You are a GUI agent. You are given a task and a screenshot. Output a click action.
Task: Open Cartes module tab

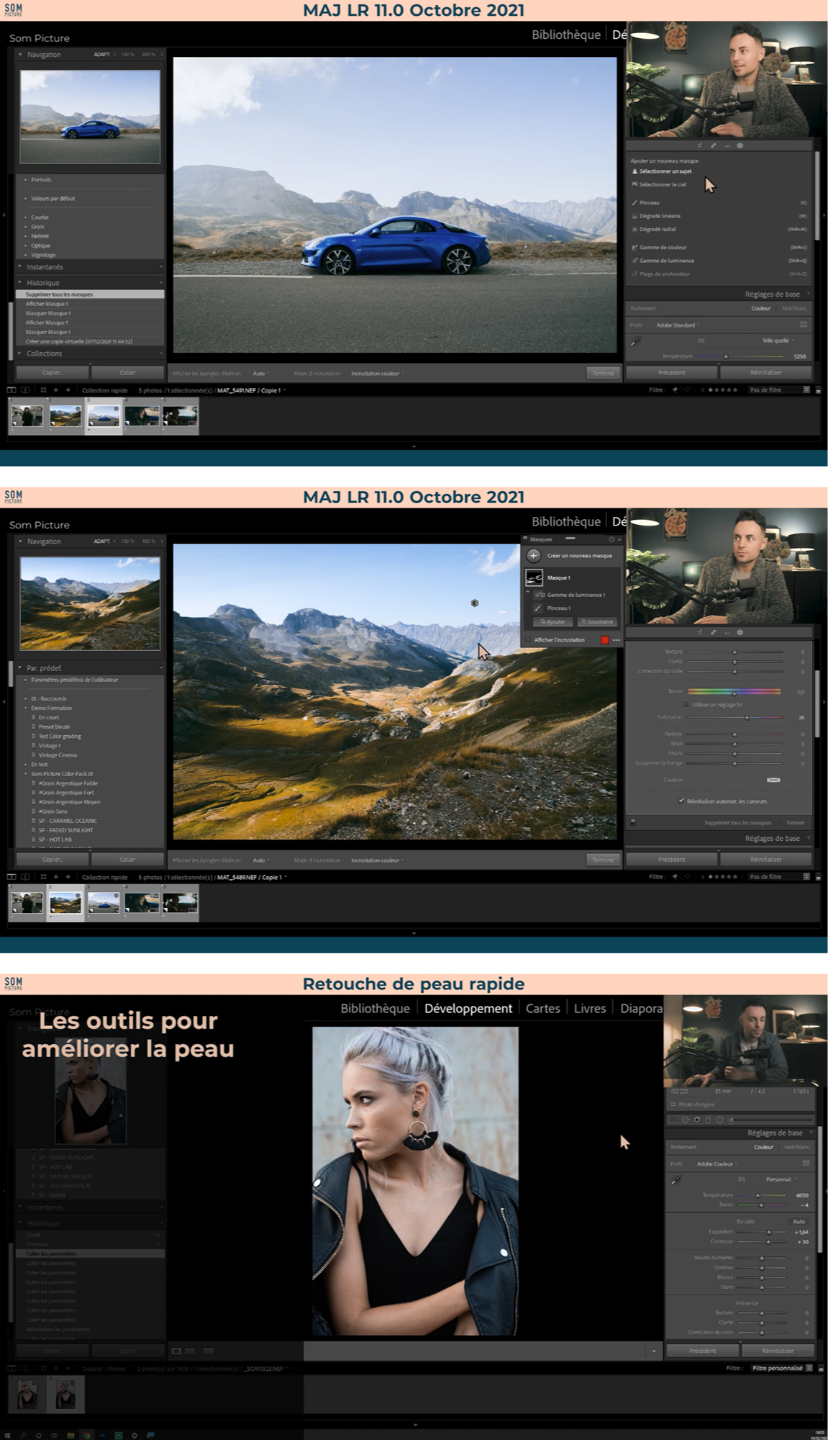pos(543,1008)
